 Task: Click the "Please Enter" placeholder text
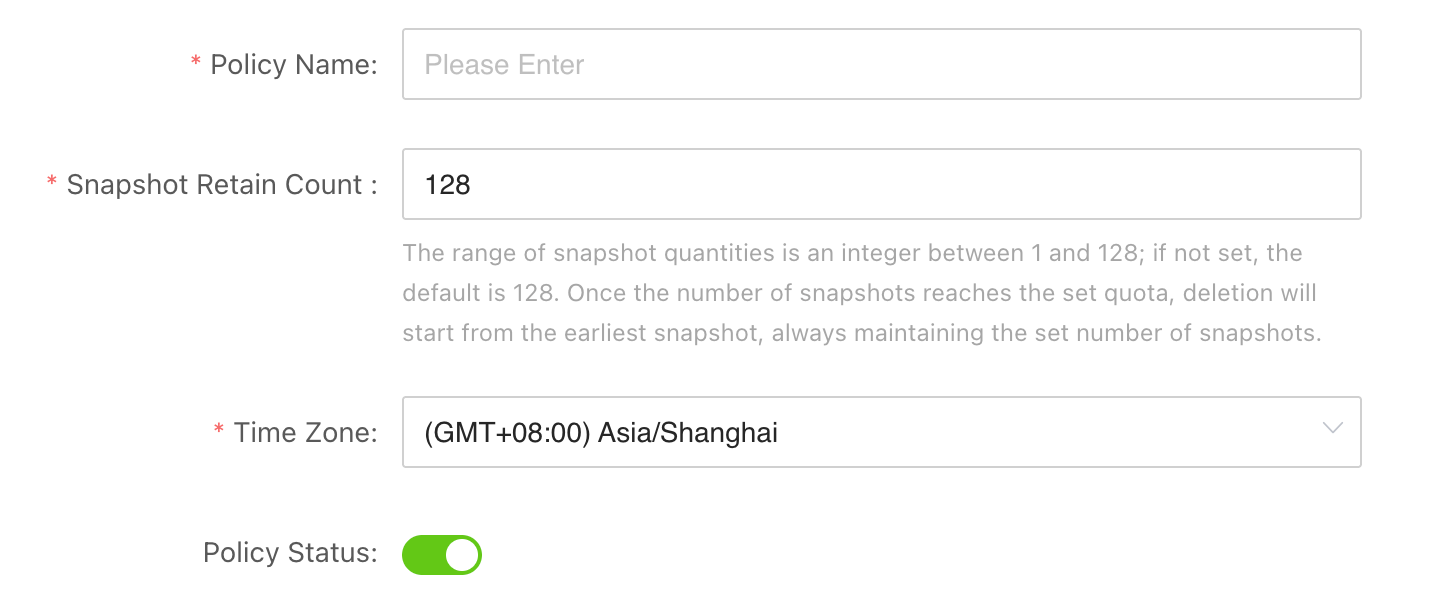pyautogui.click(x=504, y=65)
